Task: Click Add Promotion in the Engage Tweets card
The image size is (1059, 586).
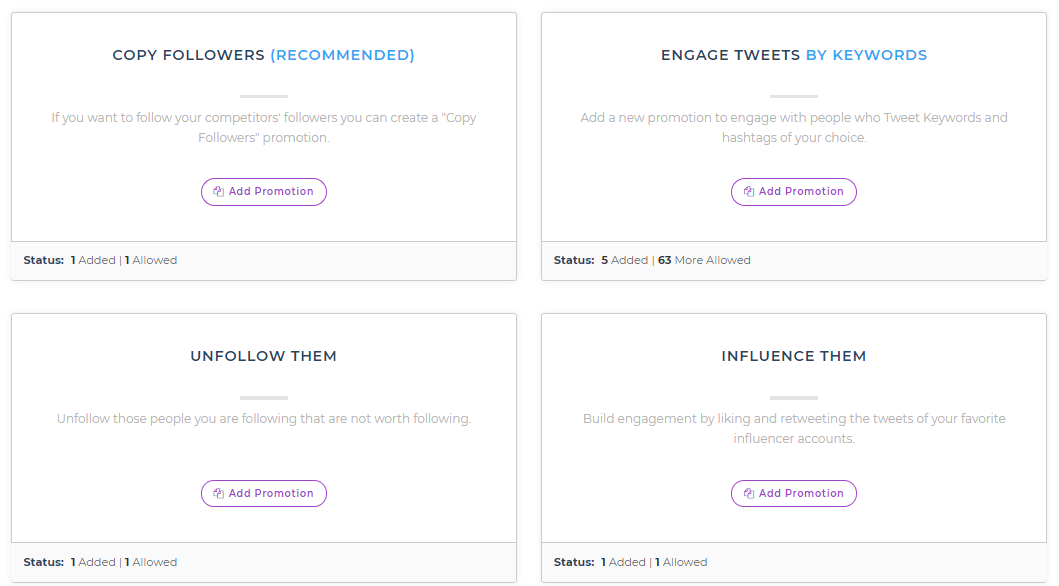Action: [x=794, y=191]
